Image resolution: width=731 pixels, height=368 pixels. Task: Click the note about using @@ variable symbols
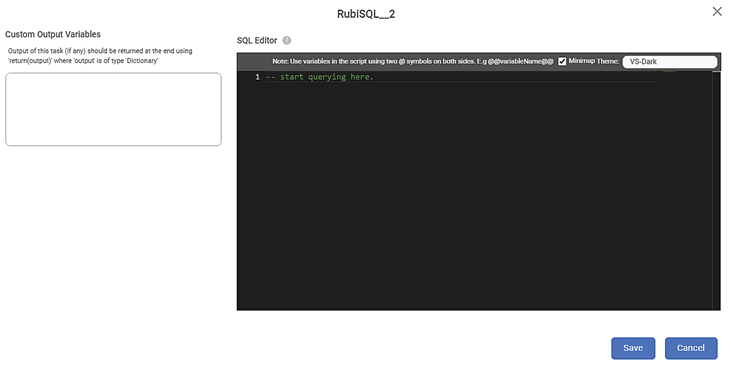pyautogui.click(x=413, y=62)
